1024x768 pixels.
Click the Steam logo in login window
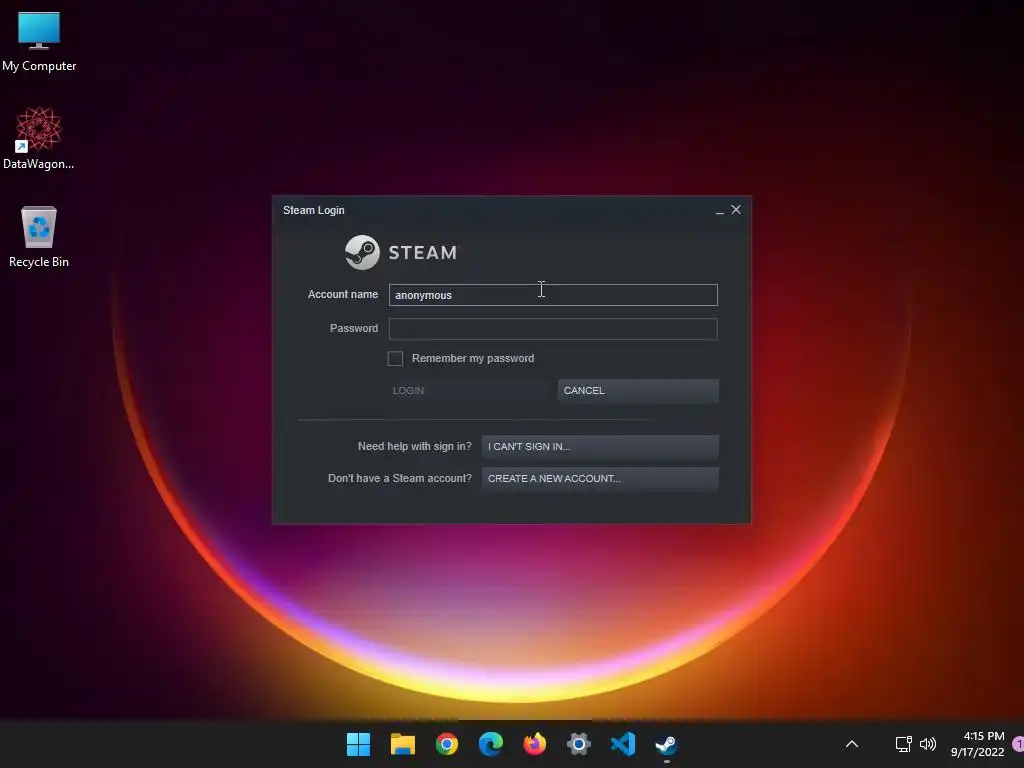click(402, 252)
